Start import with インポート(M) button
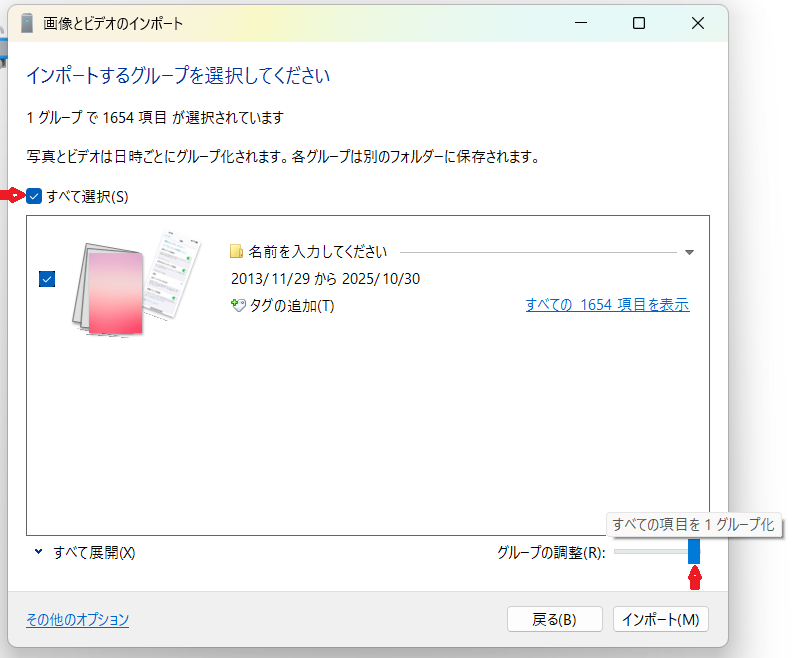The width and height of the screenshot is (796, 658). click(660, 619)
